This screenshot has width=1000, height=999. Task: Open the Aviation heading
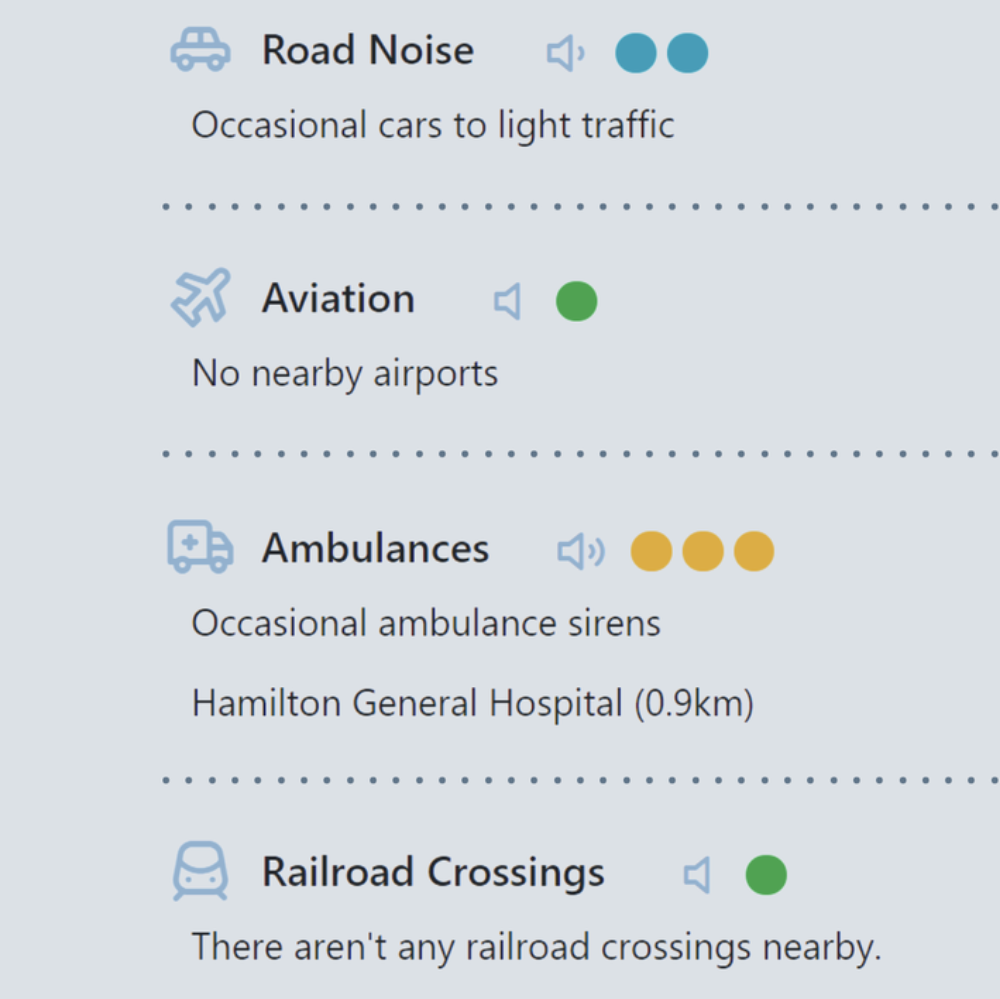coord(339,299)
